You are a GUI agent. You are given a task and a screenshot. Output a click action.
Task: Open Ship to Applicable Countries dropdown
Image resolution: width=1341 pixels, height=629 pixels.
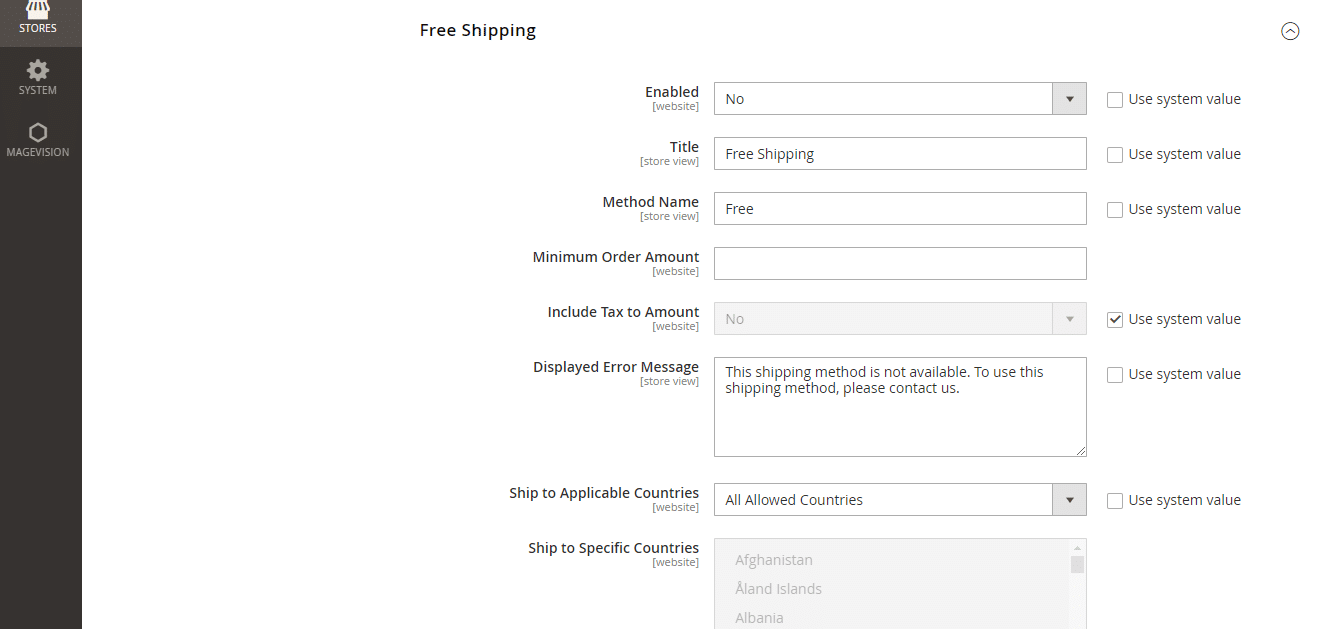pos(900,500)
